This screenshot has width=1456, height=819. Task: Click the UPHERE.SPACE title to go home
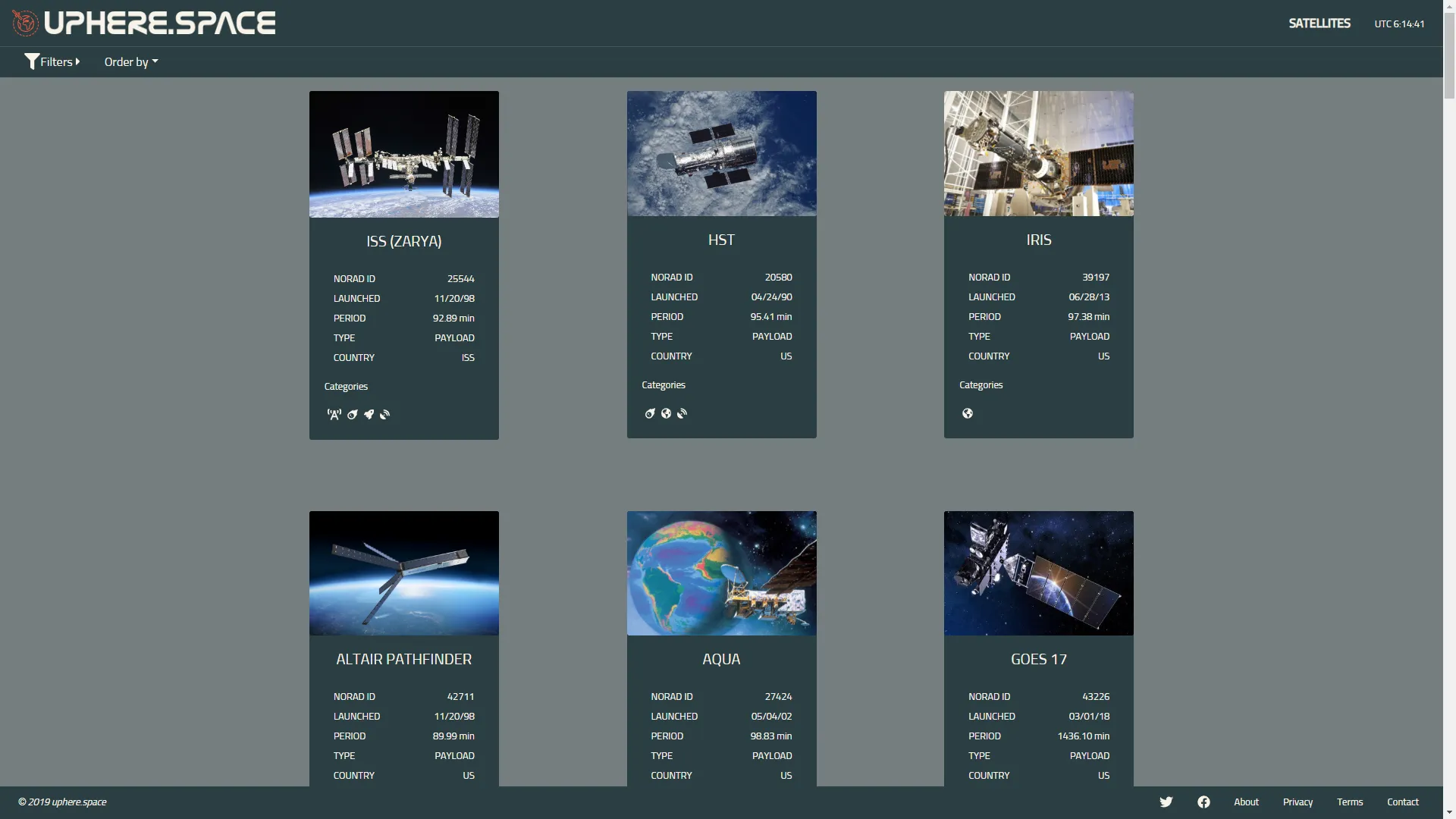coord(159,22)
